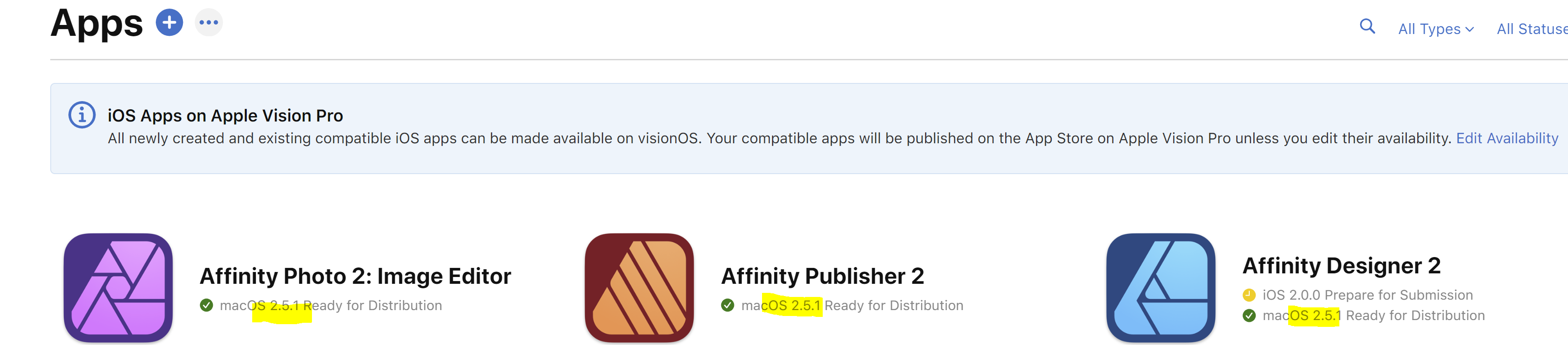Click the green check icon beside Designer macOS 2.5.1
1568x345 pixels.
1248,316
